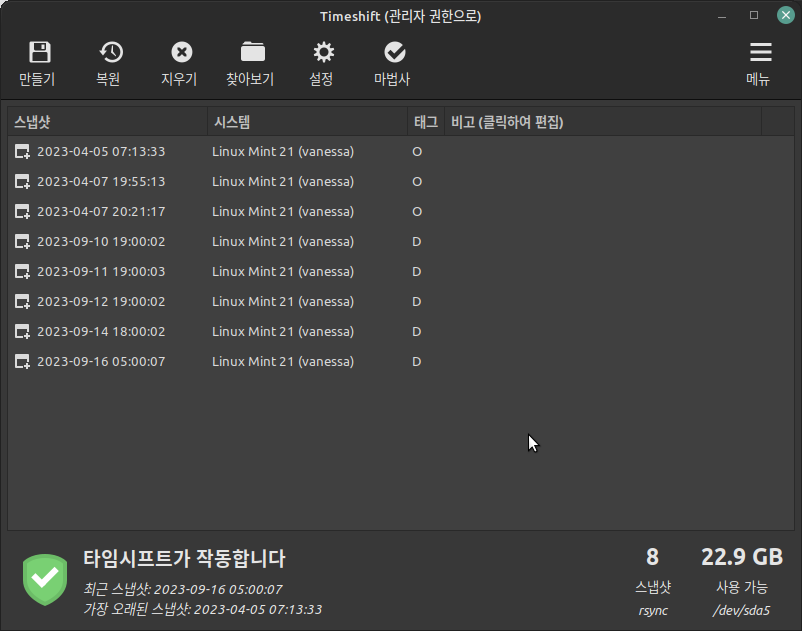Edit comment cell for 2023-09-12 snapshot
This screenshot has height=631, width=802.
point(603,302)
